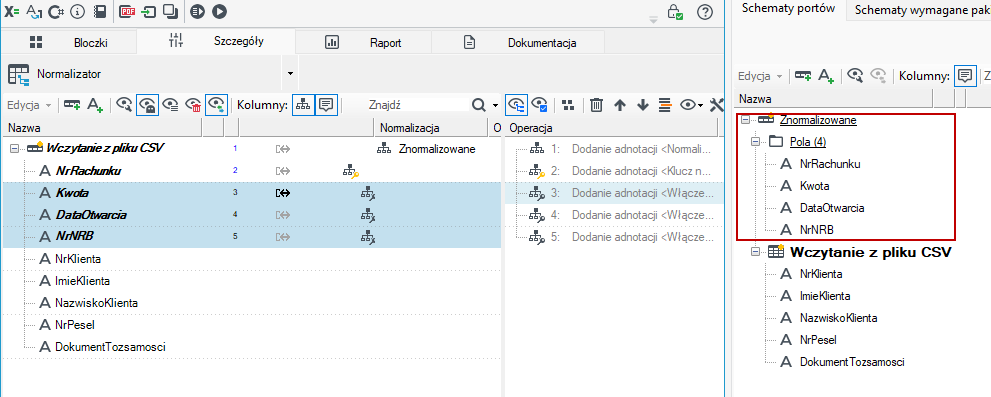Click the PDF export icon

point(127,11)
